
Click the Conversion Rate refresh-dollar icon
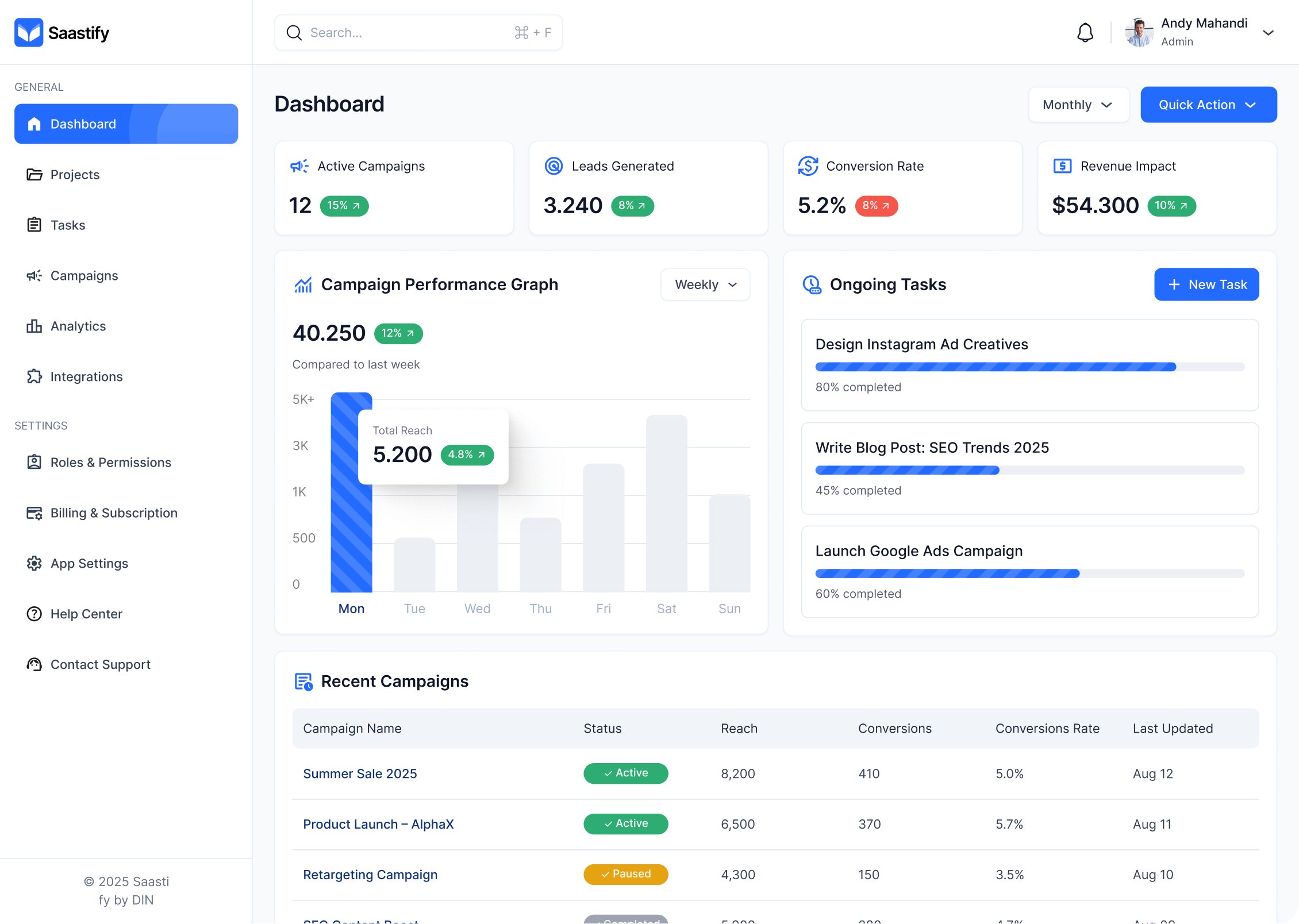[x=808, y=166]
